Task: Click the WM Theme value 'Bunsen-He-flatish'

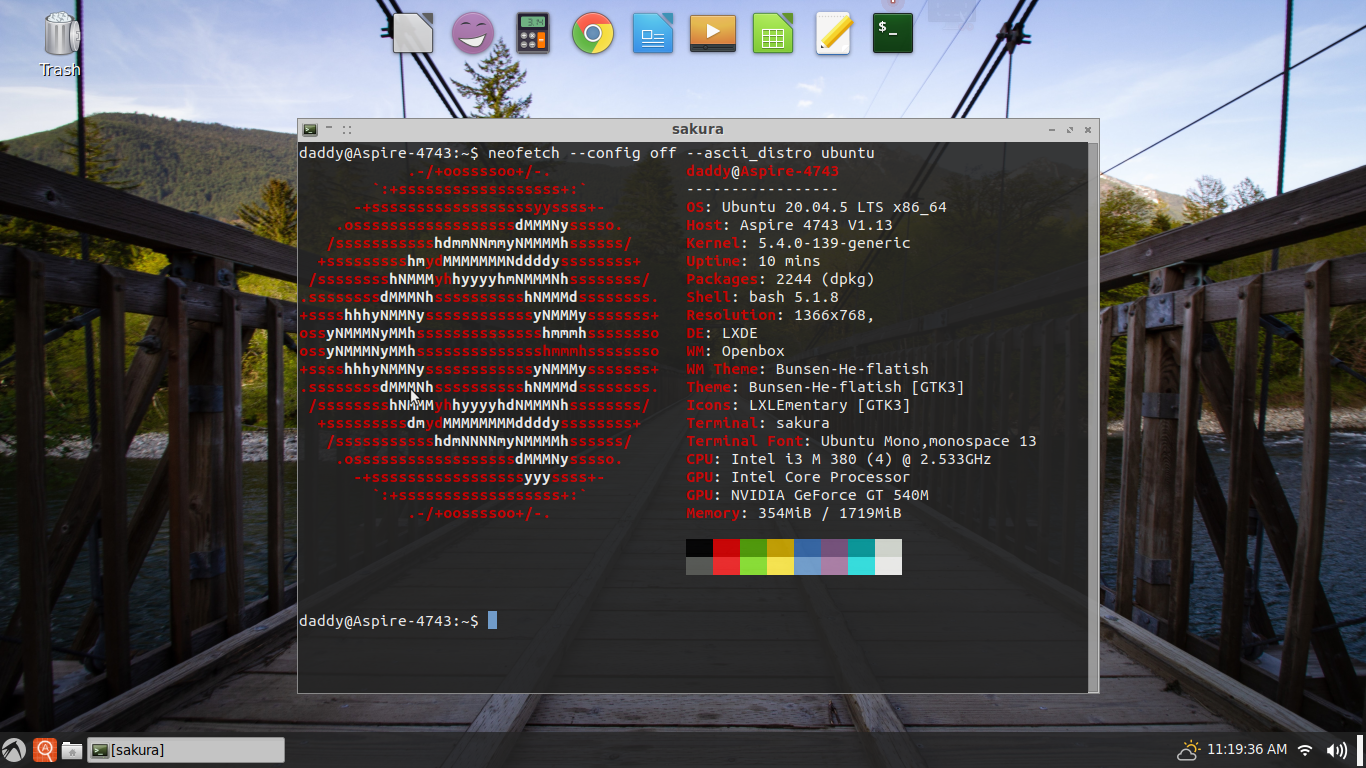Action: (x=852, y=369)
